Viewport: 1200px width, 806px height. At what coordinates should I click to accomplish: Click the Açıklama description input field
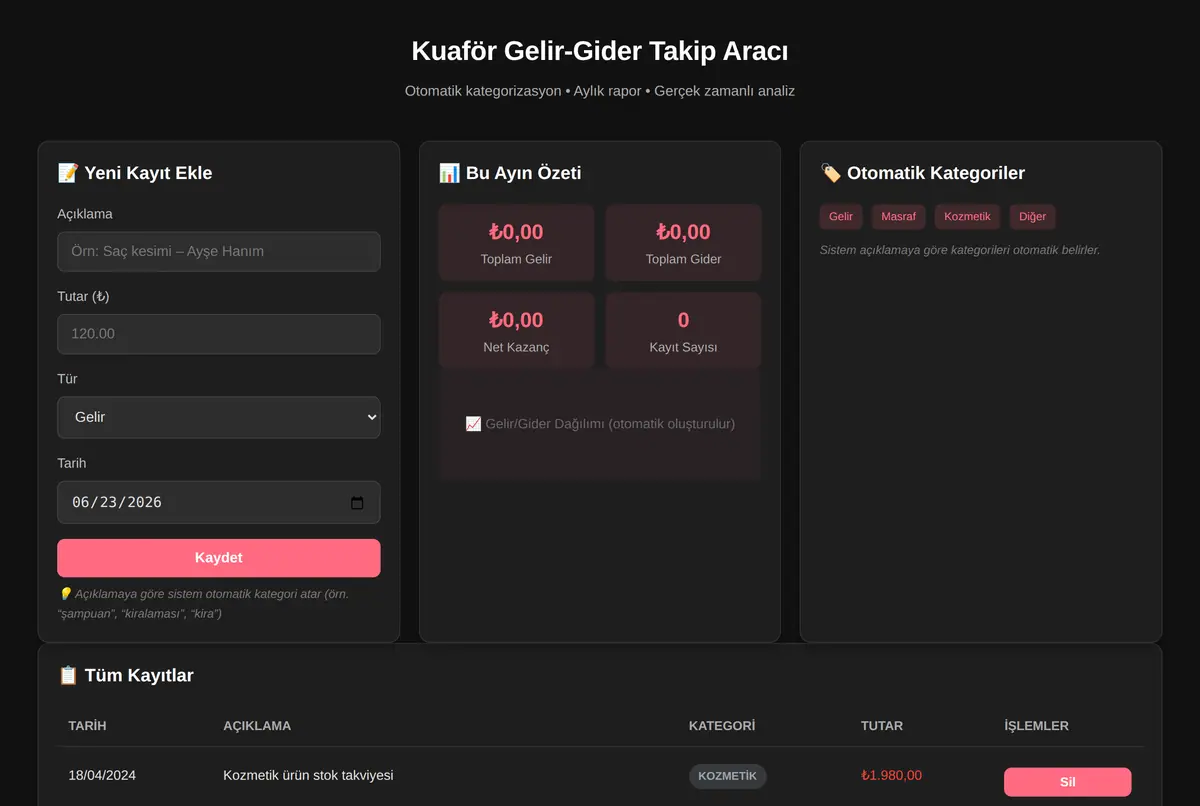[219, 252]
